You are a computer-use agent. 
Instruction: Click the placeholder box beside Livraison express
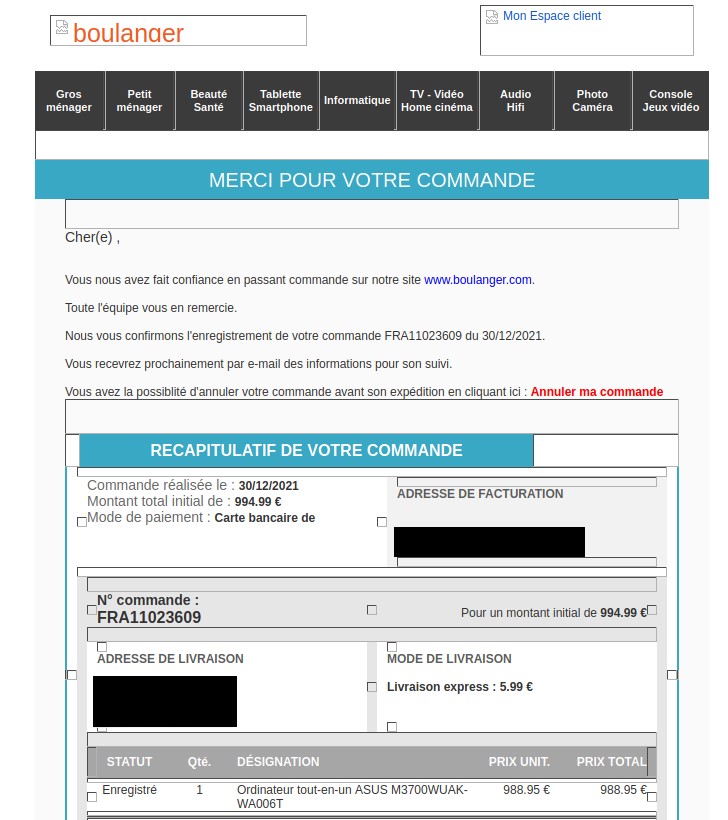coord(372,687)
